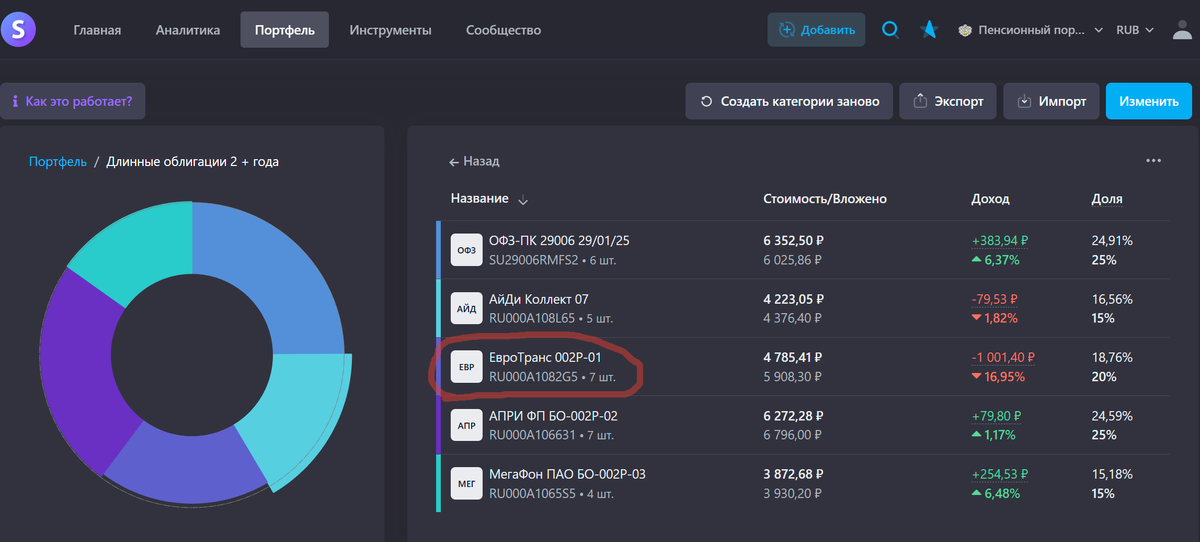Click АйДи Коллект 07 row name

click(538, 299)
